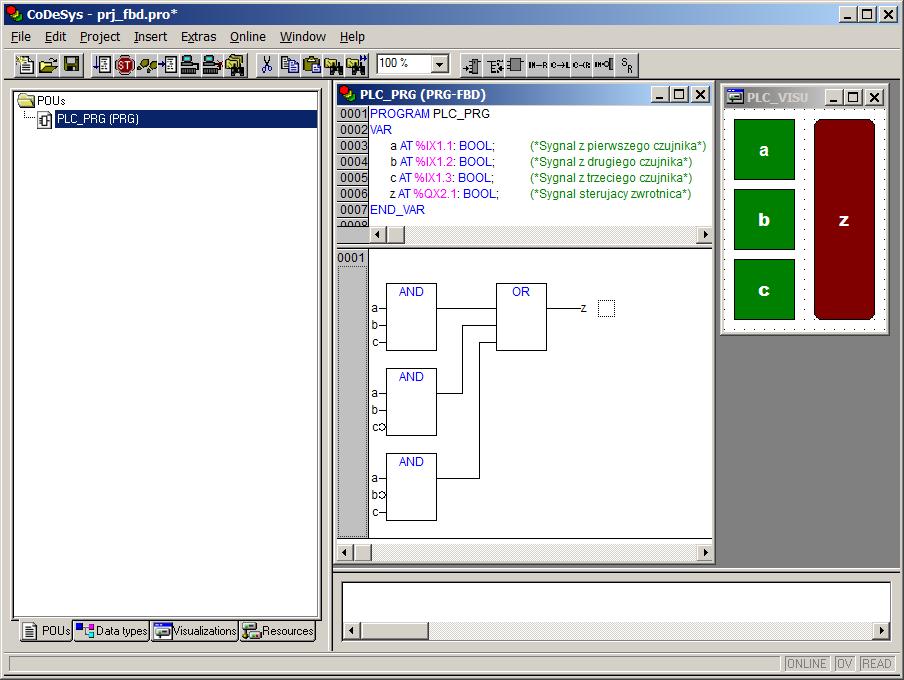Click the Insert box FBD icon
904x680 pixels.
coord(515,65)
